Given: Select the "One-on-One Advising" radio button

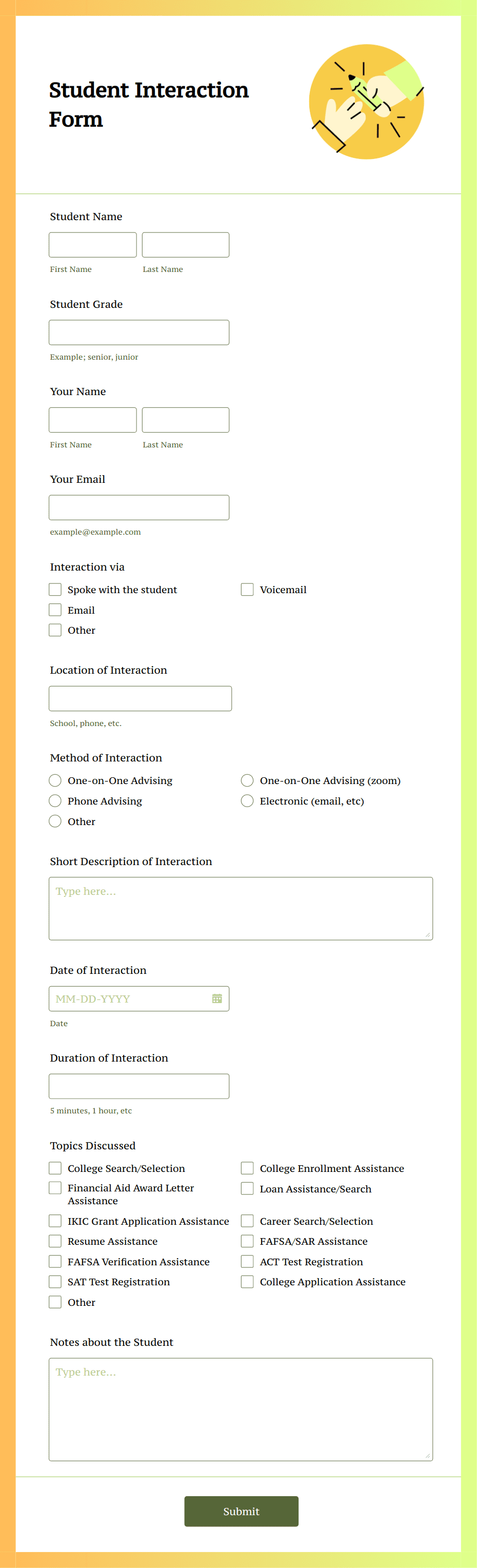Looking at the screenshot, I should [55, 780].
